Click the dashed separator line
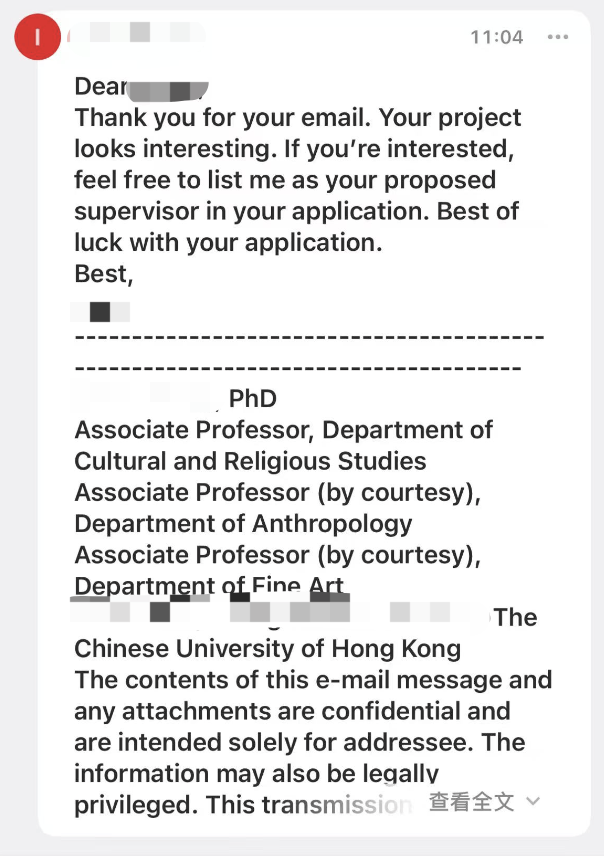 tap(309, 352)
